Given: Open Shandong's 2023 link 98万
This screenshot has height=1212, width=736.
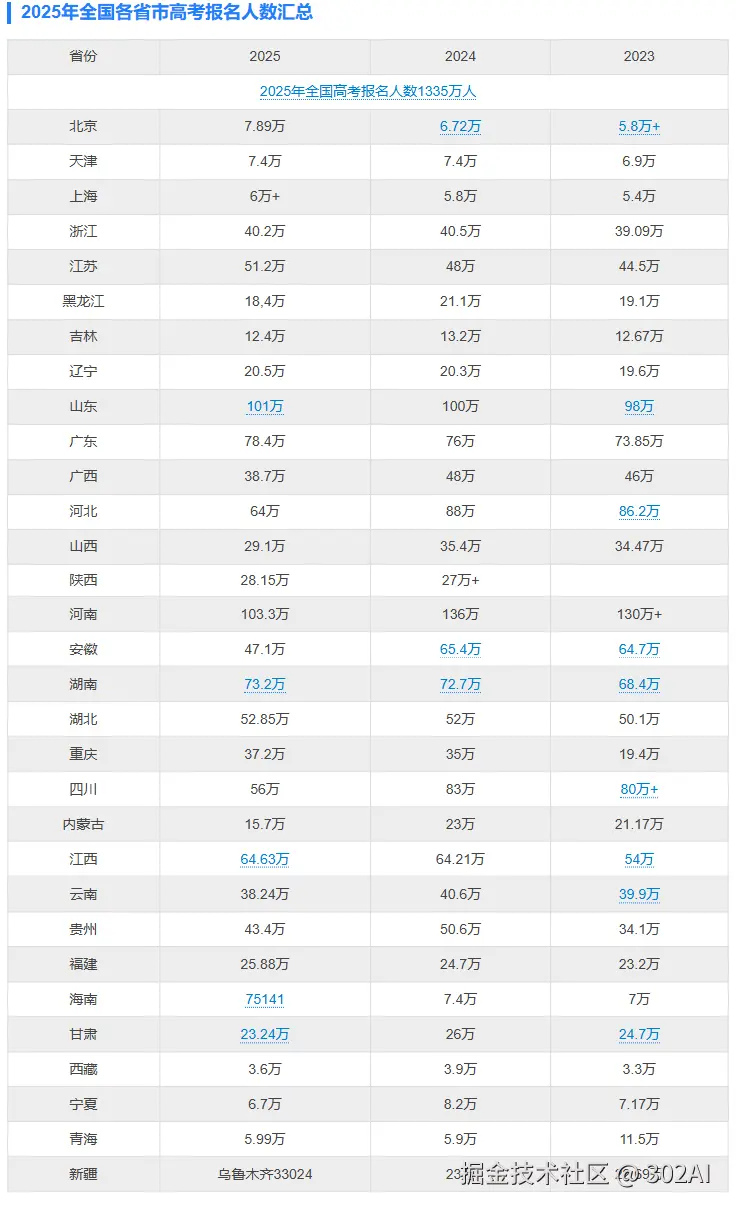Looking at the screenshot, I should click(x=639, y=406).
